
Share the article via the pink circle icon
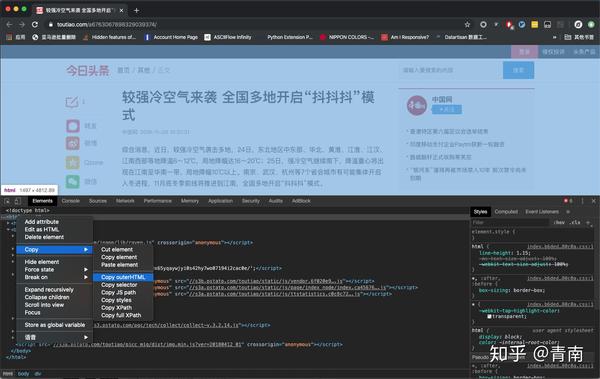coord(73,126)
